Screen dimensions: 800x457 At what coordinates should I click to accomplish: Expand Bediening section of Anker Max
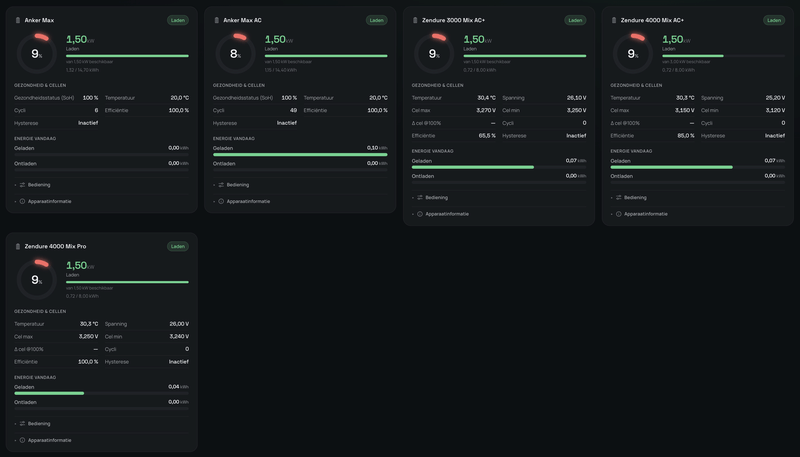102,185
